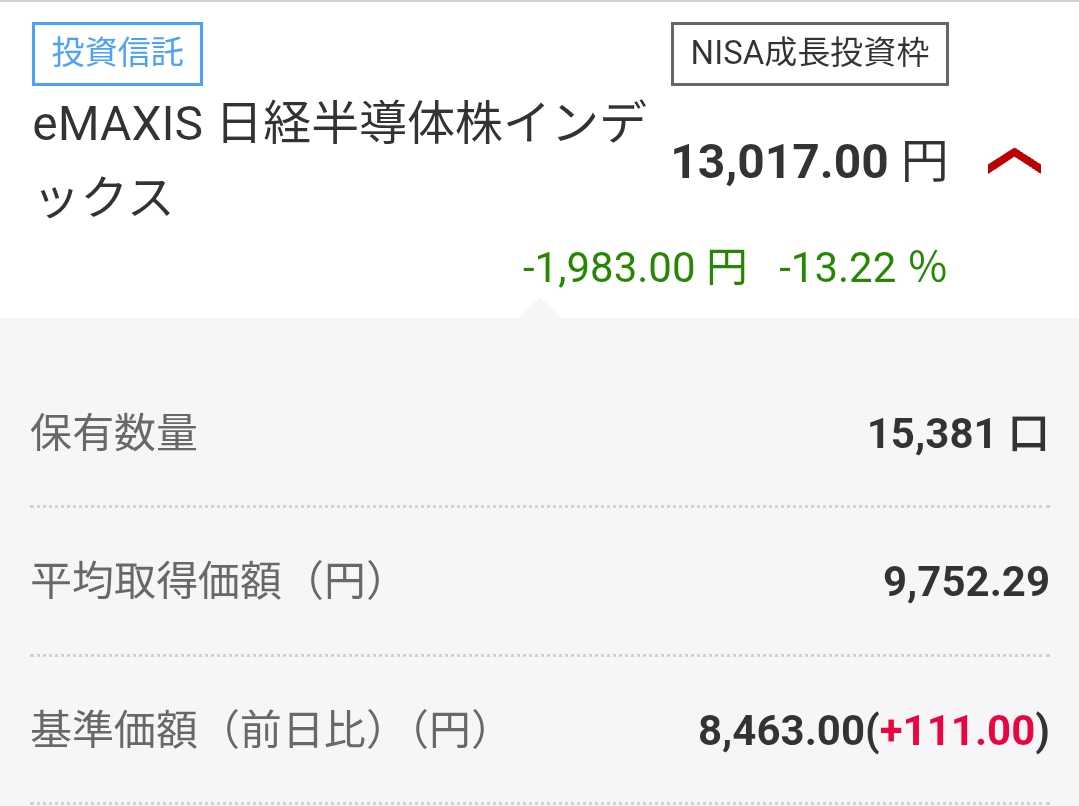Click the -1,983.00 円 loss figure
Image resolution: width=1079 pixels, height=806 pixels.
point(634,268)
